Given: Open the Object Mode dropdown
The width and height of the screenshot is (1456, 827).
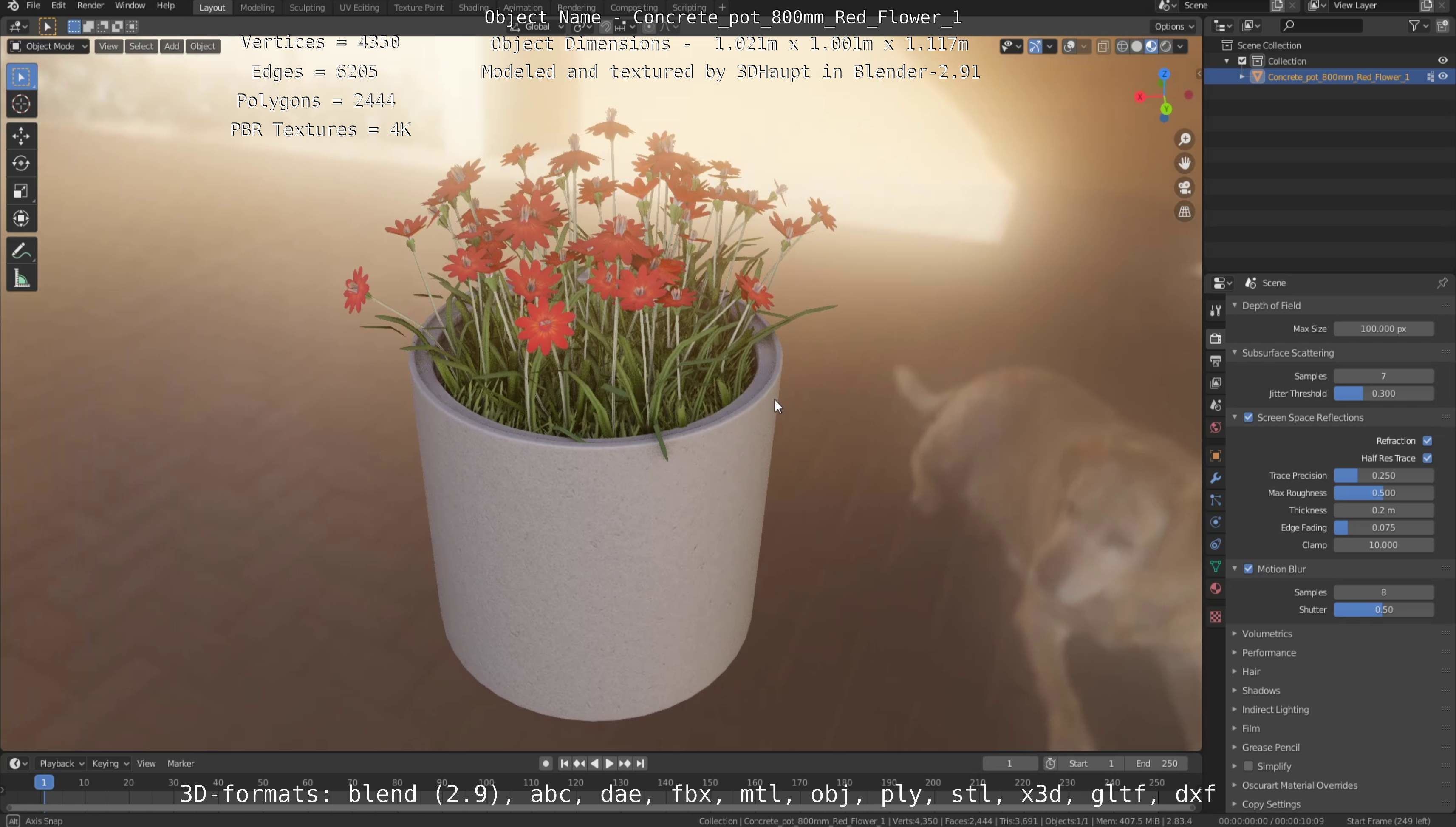Looking at the screenshot, I should (x=49, y=47).
